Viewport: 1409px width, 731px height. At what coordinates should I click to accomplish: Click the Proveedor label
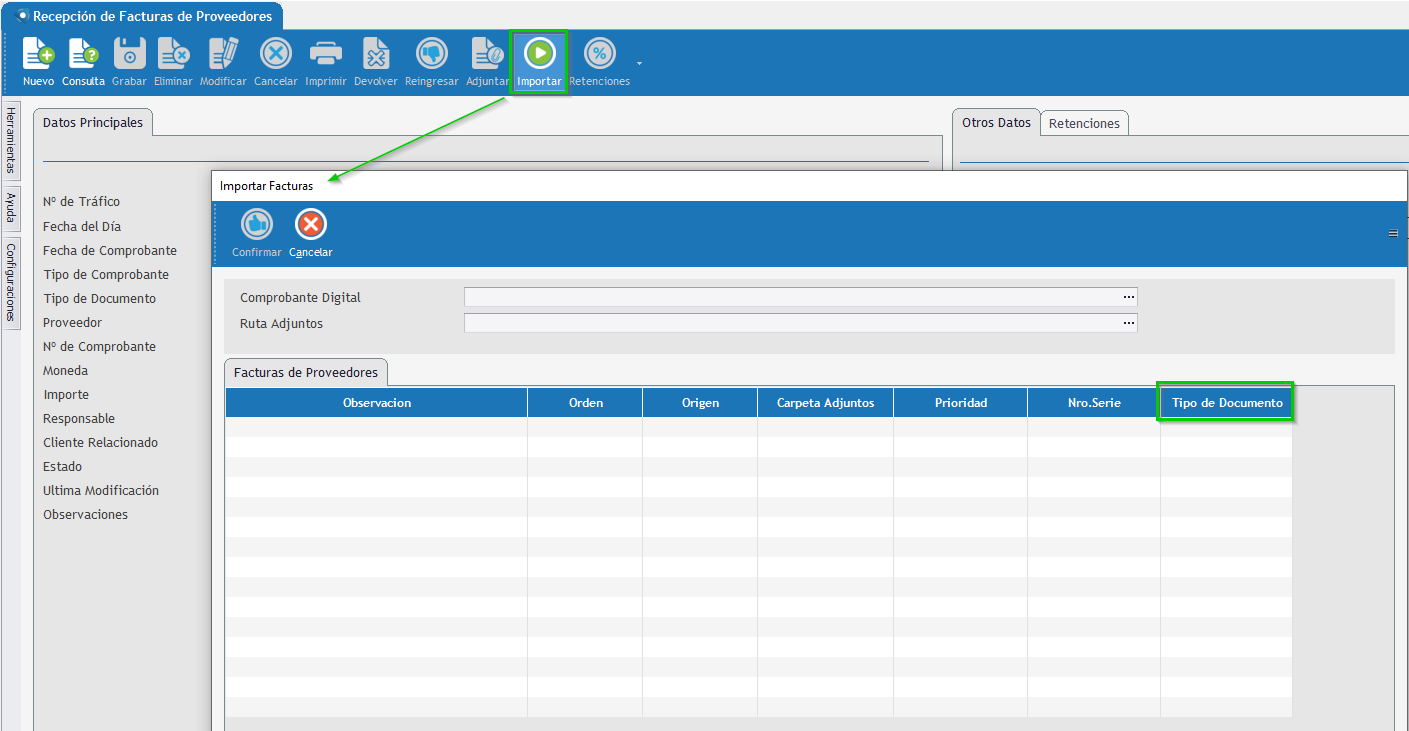[x=73, y=323]
